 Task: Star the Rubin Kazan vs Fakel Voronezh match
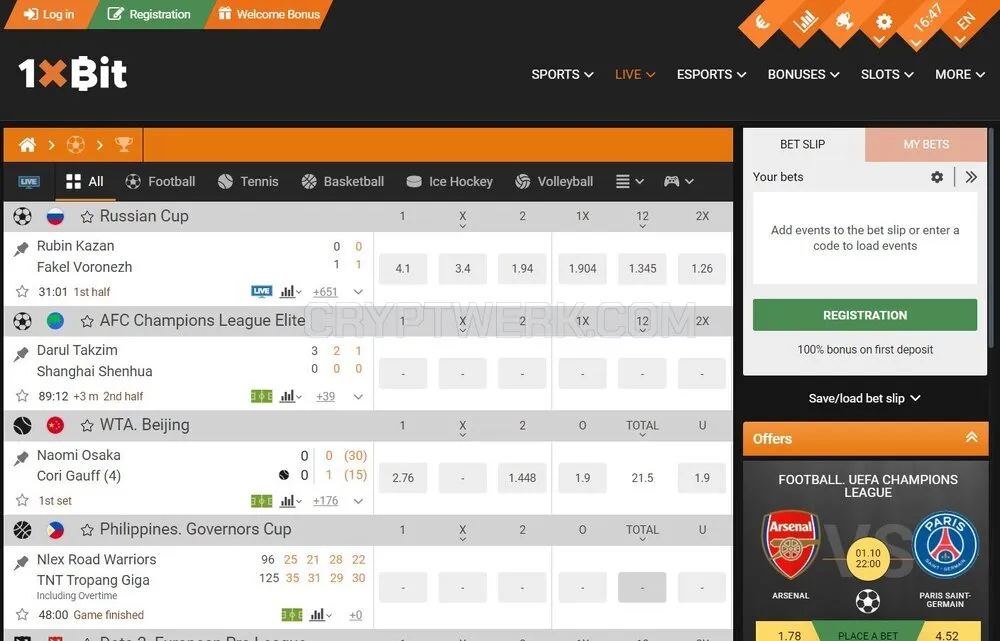click(22, 291)
